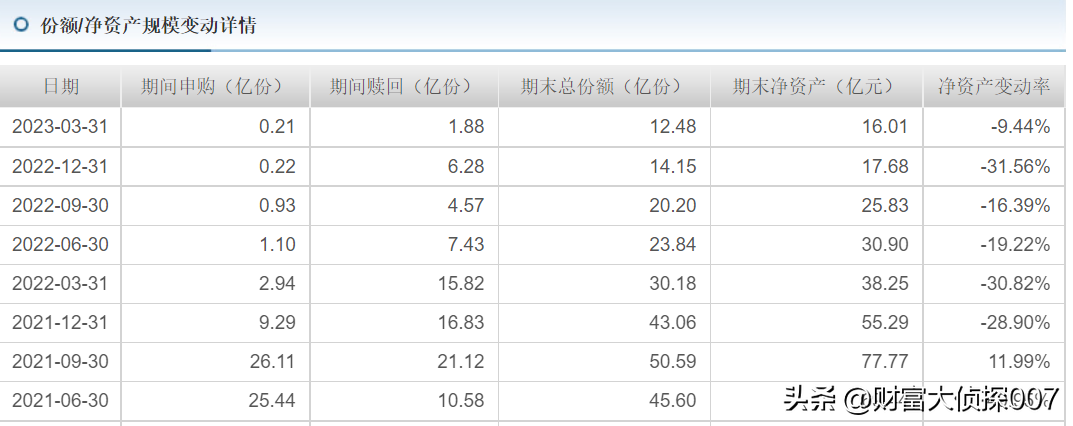Viewport: 1073px width, 426px height.
Task: Click the -31.56% change rate value
Action: click(x=1016, y=166)
